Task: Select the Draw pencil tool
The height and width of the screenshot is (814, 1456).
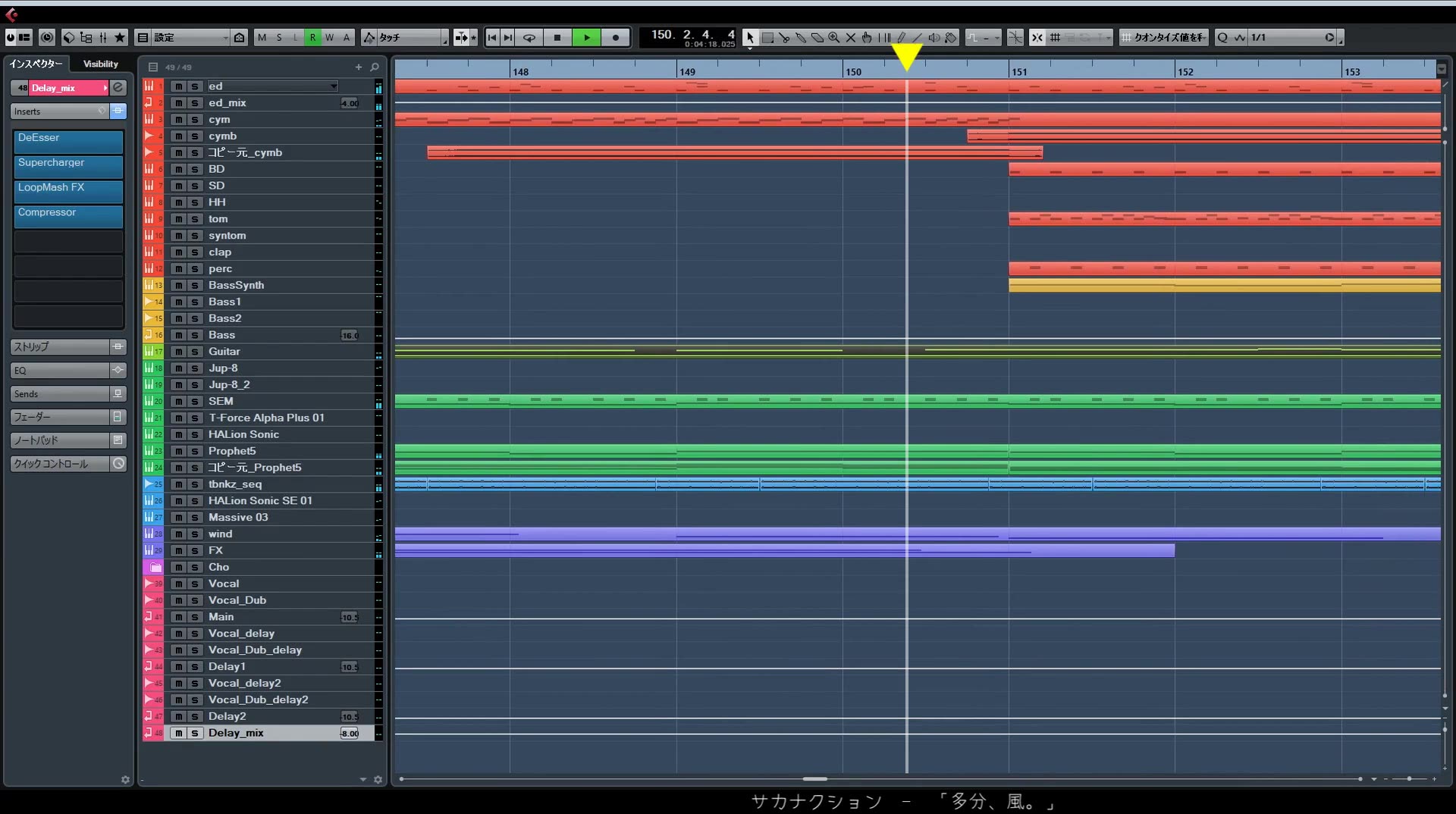Action: pos(901,37)
